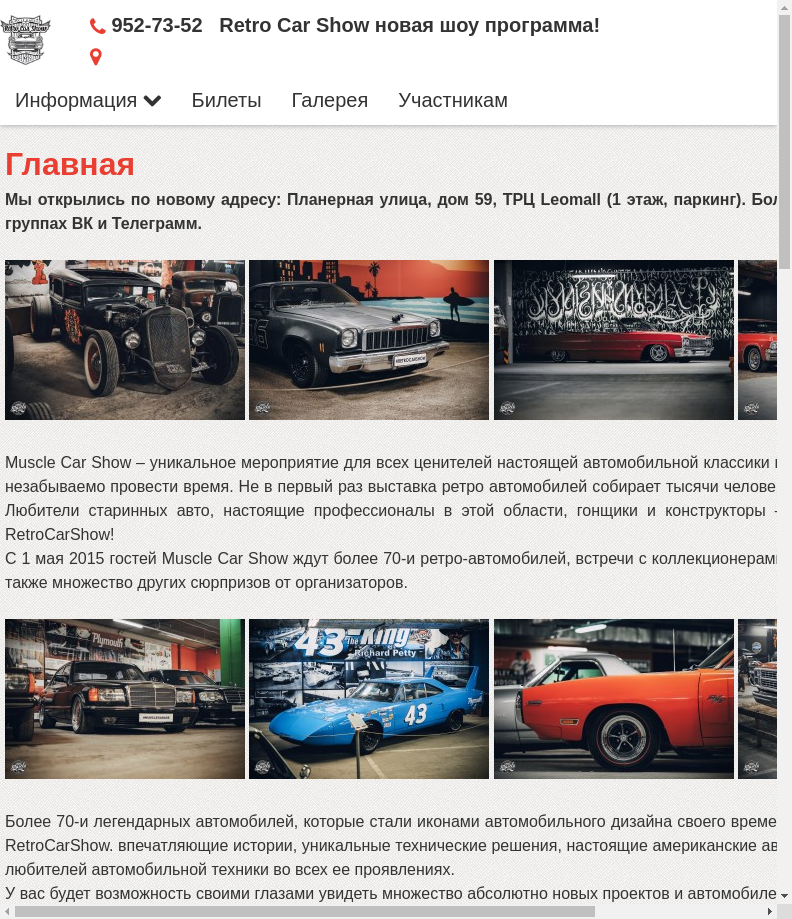792x919 pixels.
Task: Open the black Mercedes Plymouth photo
Action: tap(125, 699)
